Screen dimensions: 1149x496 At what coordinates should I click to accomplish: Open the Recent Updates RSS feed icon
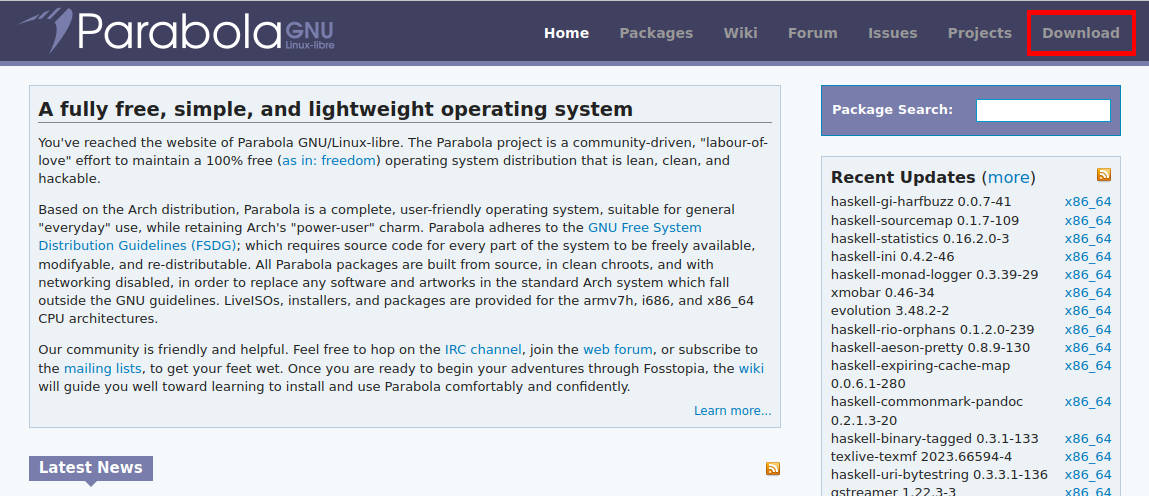point(1104,175)
